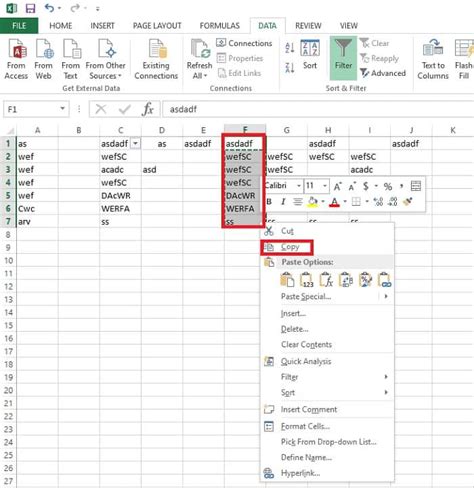Select the column C header

coord(121,130)
